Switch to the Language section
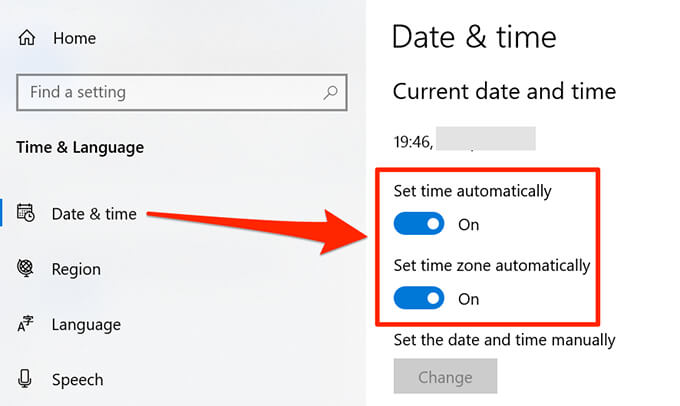The image size is (680, 406). [86, 324]
